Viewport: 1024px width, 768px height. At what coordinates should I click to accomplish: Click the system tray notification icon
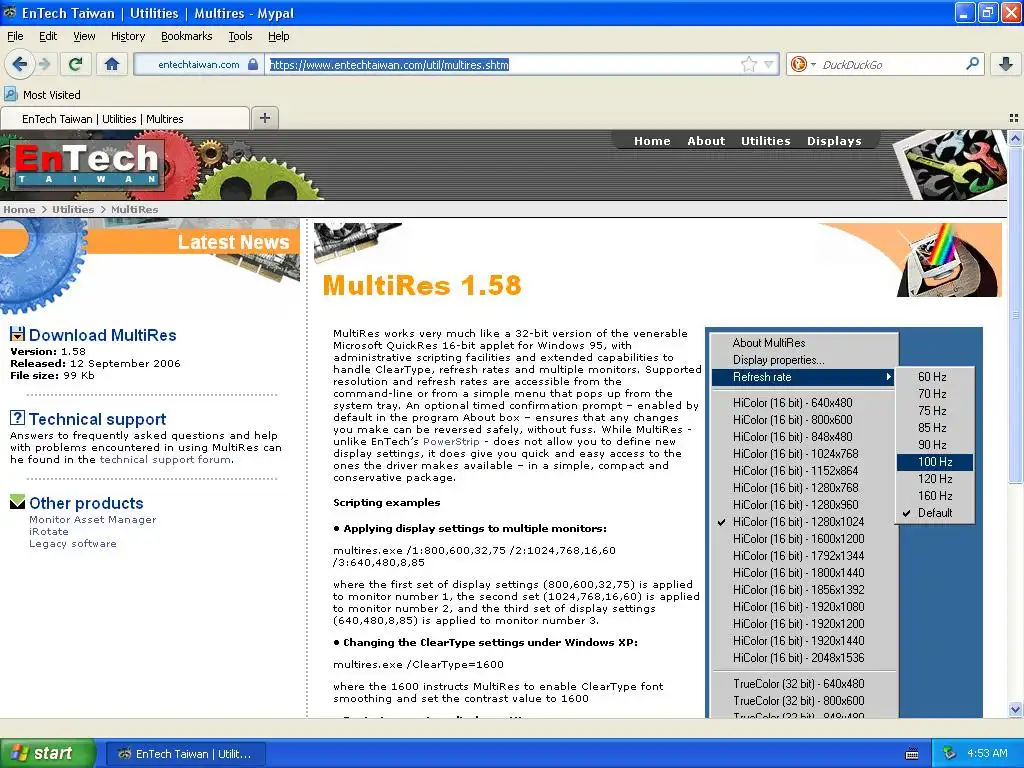coord(949,753)
